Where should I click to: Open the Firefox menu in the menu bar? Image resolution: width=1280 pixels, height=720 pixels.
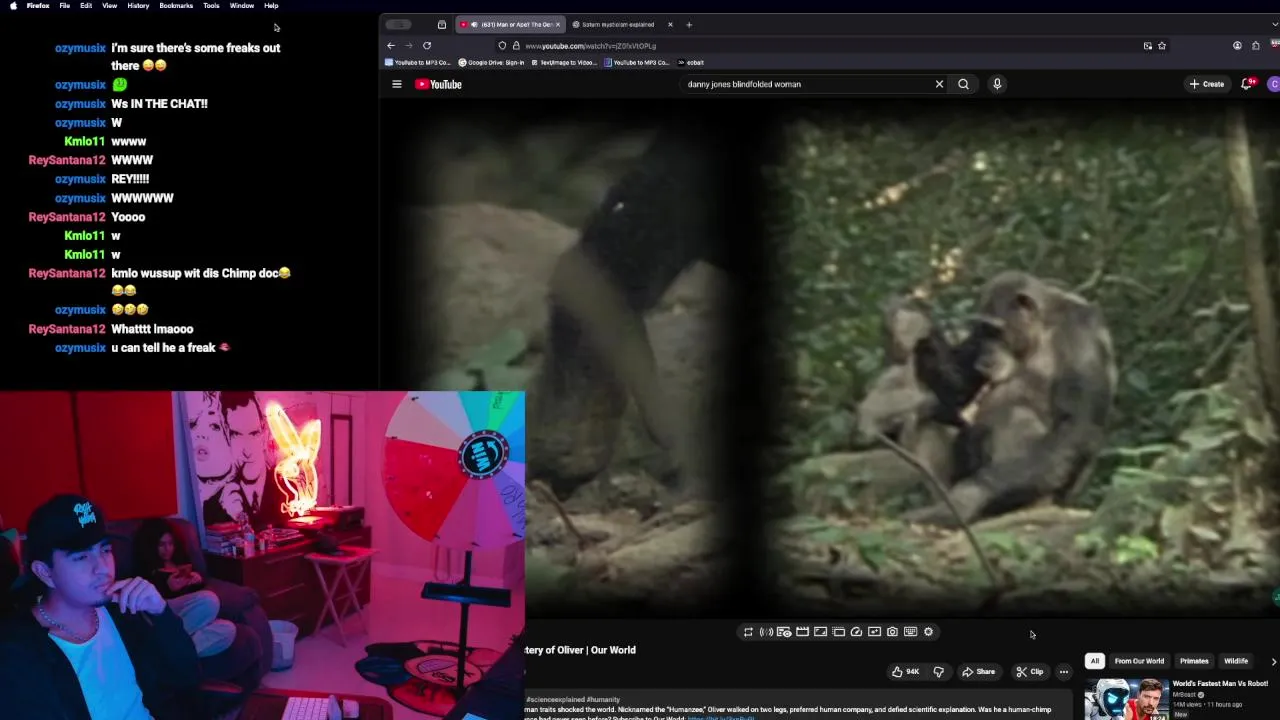click(38, 6)
